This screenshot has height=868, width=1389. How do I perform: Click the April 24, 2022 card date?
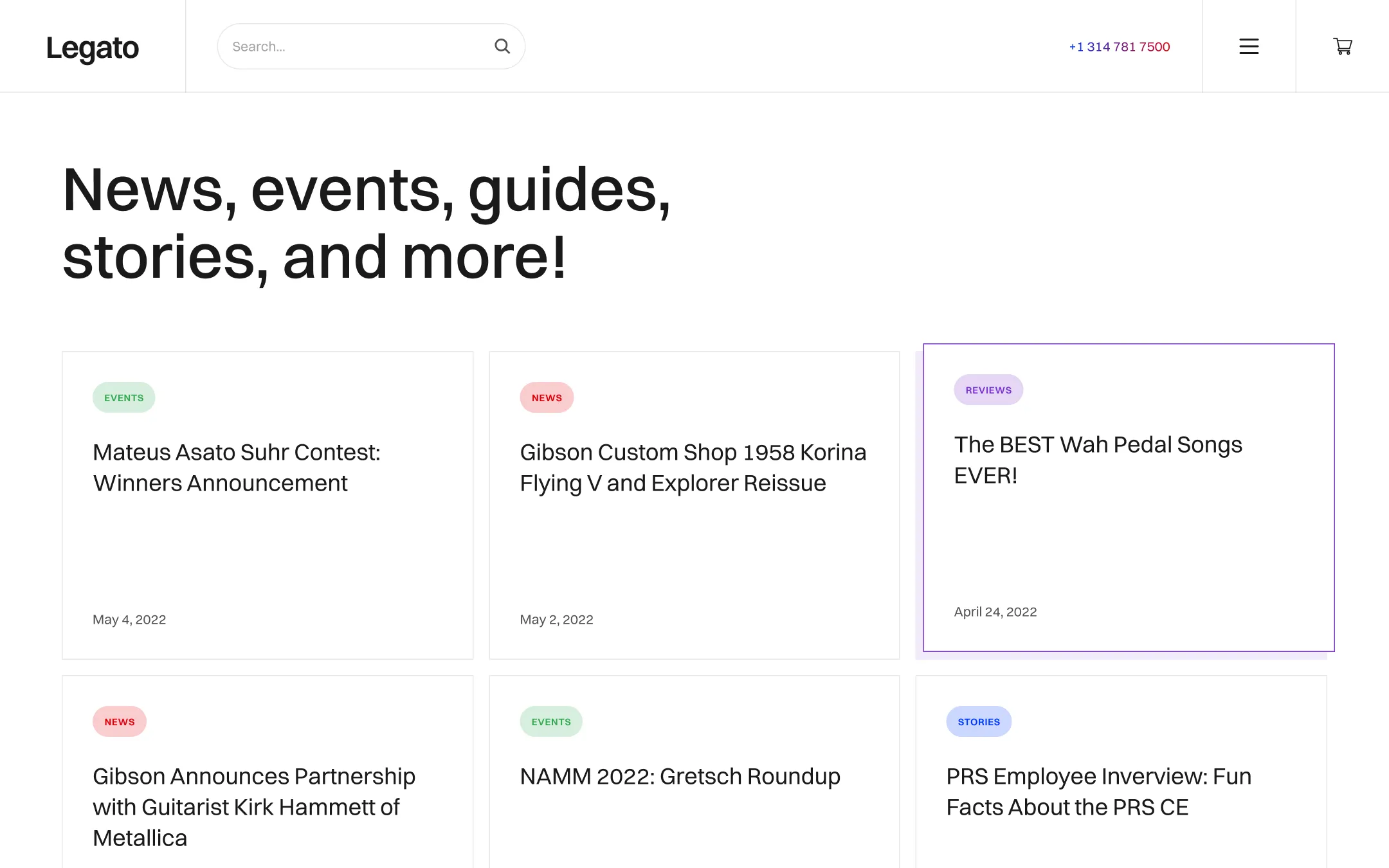(995, 611)
